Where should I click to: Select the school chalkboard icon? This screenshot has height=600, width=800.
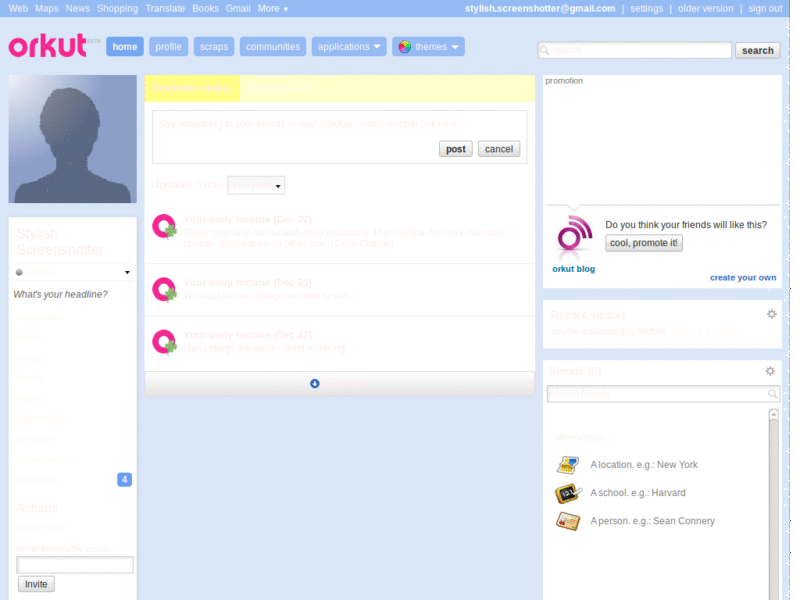click(x=568, y=493)
